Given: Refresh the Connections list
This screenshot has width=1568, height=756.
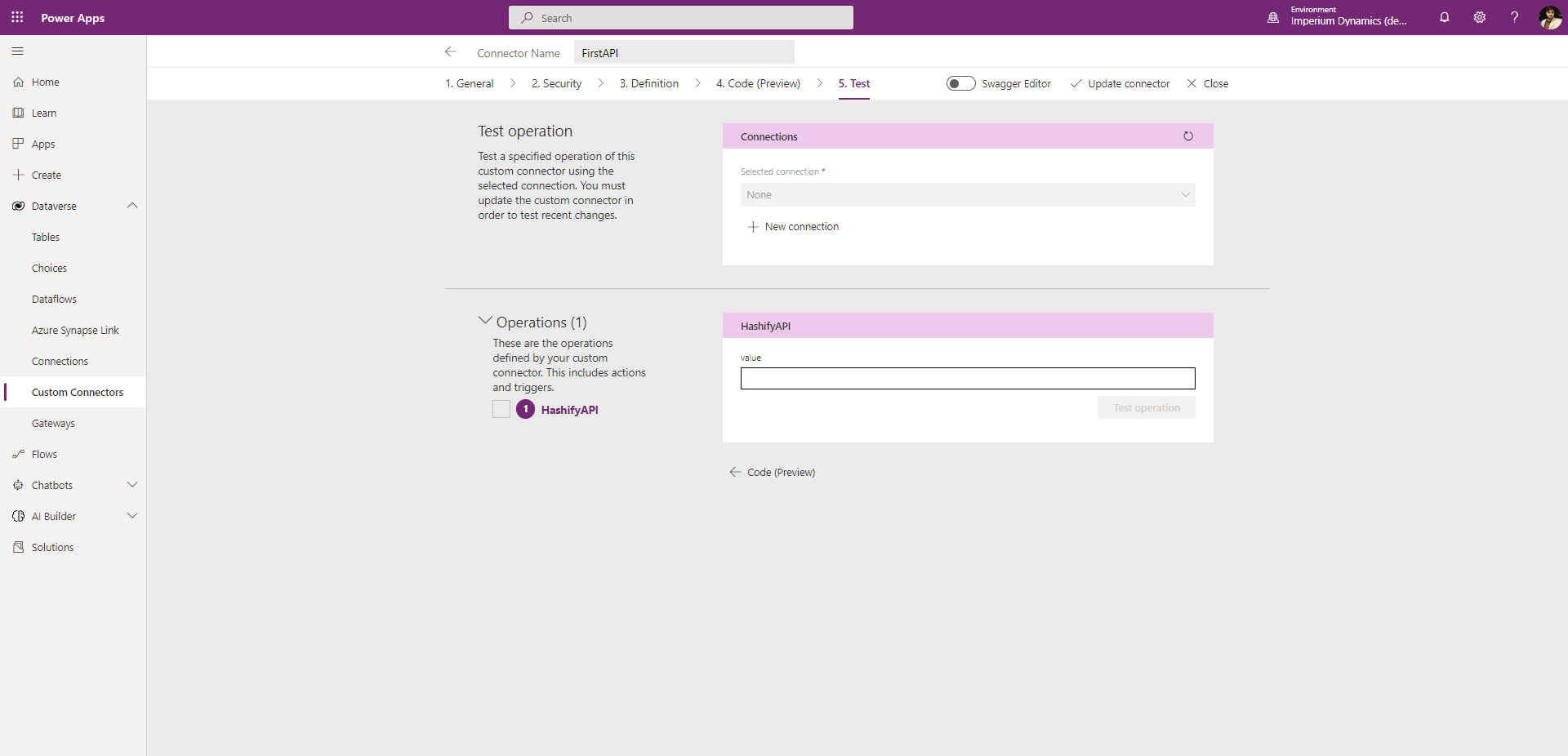Looking at the screenshot, I should click(x=1188, y=136).
